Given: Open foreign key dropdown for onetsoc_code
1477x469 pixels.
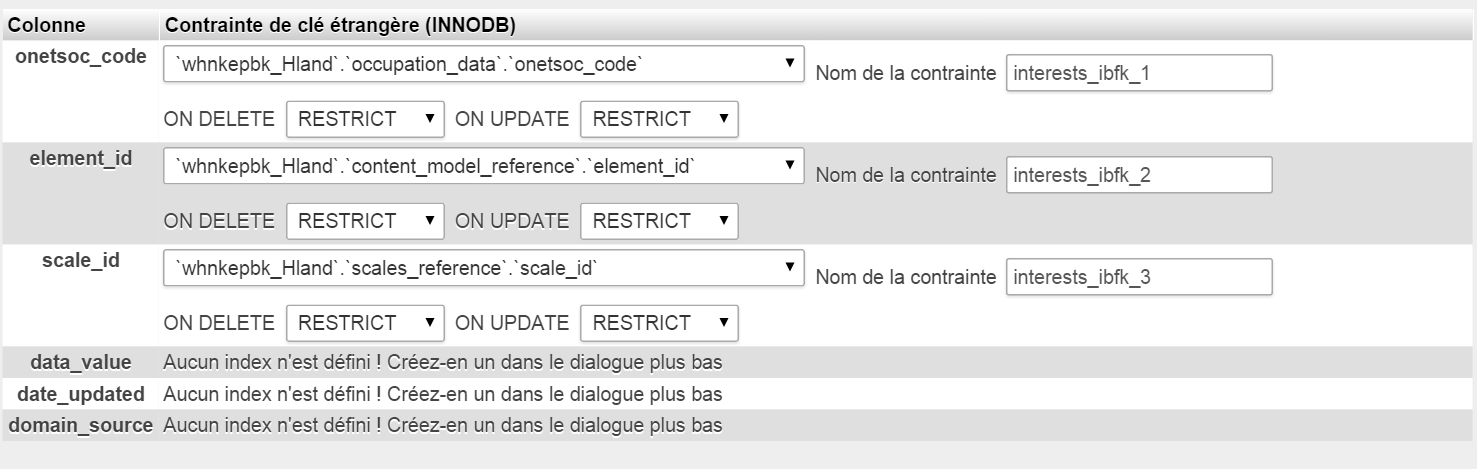Looking at the screenshot, I should (484, 65).
